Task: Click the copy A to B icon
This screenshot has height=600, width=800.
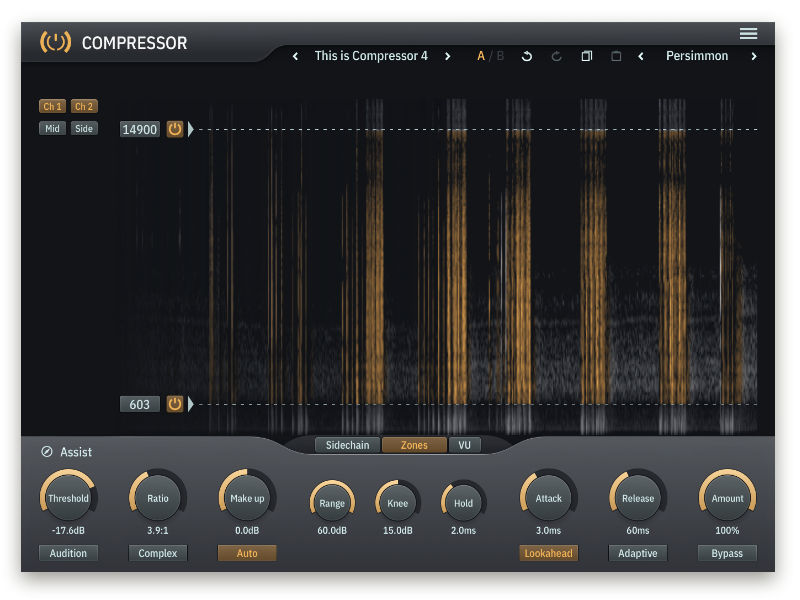Action: [587, 56]
